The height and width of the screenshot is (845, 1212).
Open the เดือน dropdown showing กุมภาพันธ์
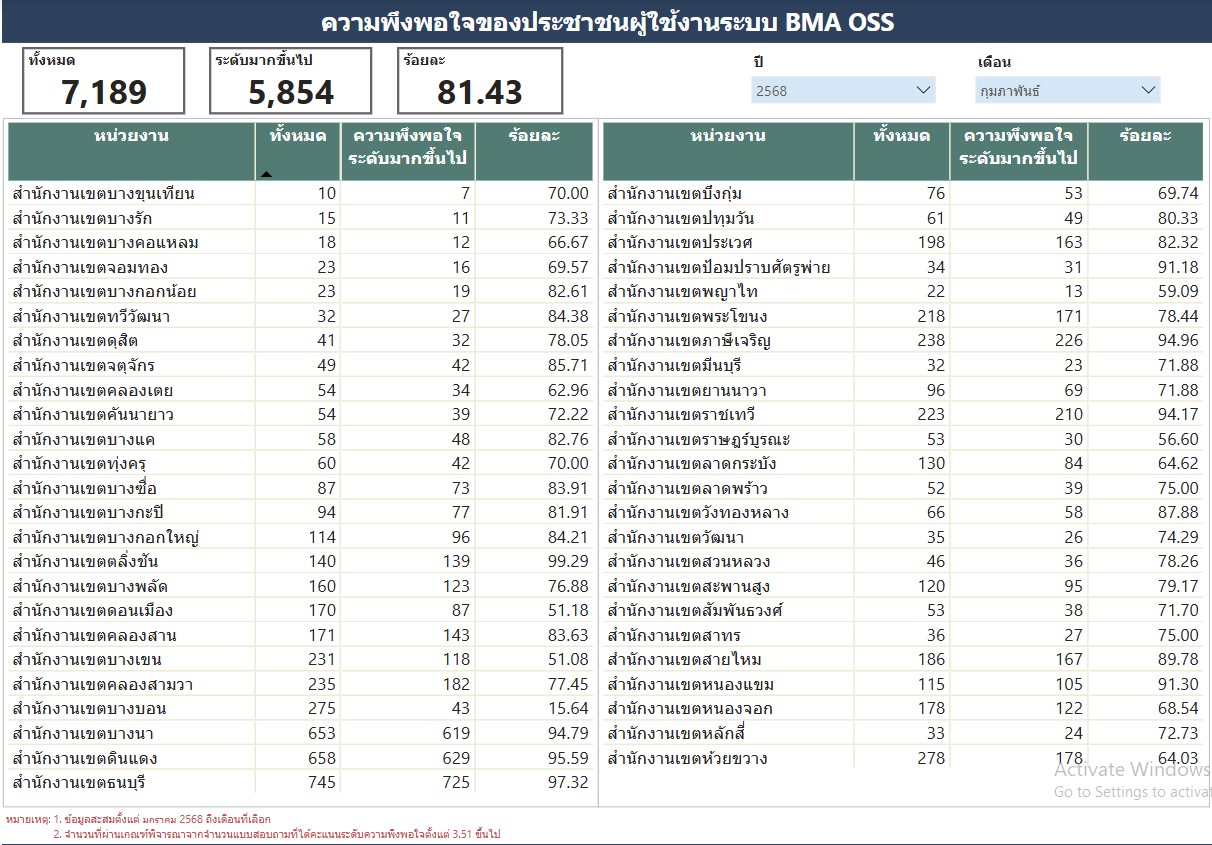1068,90
